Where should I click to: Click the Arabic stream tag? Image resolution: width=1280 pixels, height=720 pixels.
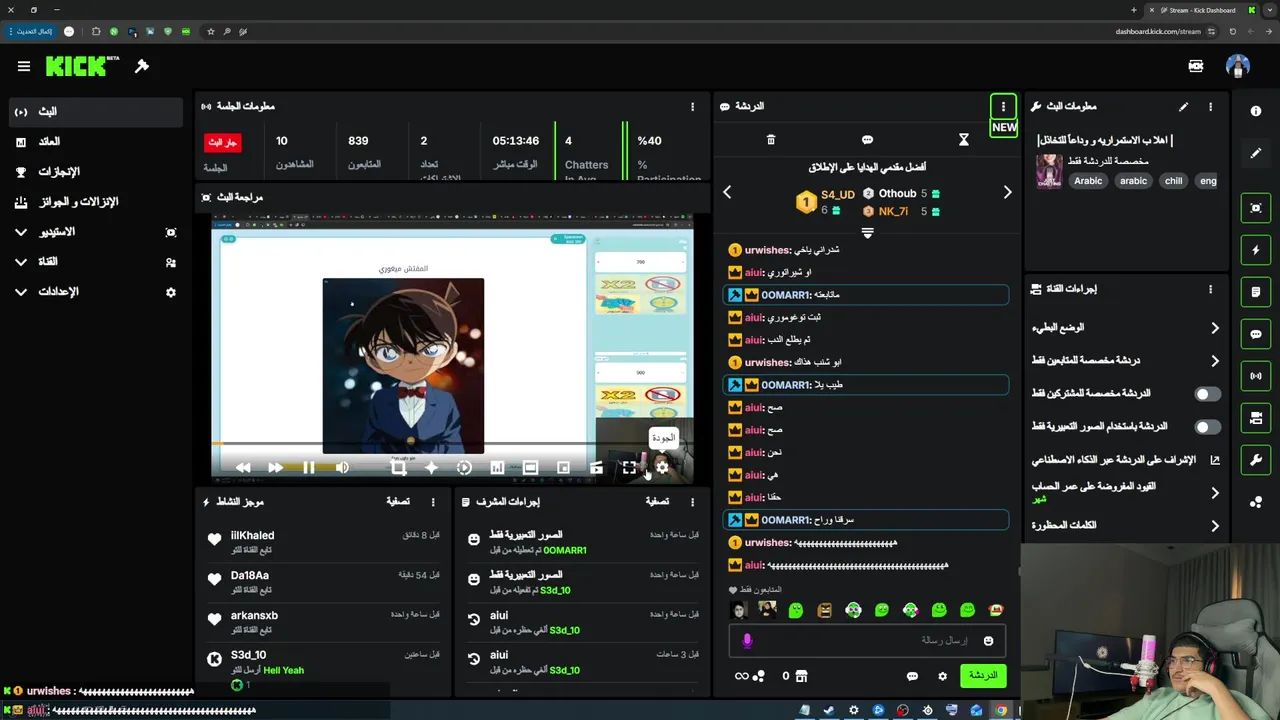(x=1088, y=181)
